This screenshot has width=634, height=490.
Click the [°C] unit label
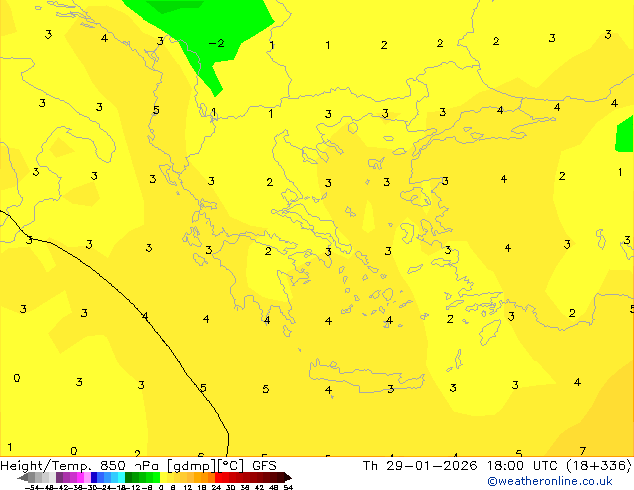coord(231,466)
